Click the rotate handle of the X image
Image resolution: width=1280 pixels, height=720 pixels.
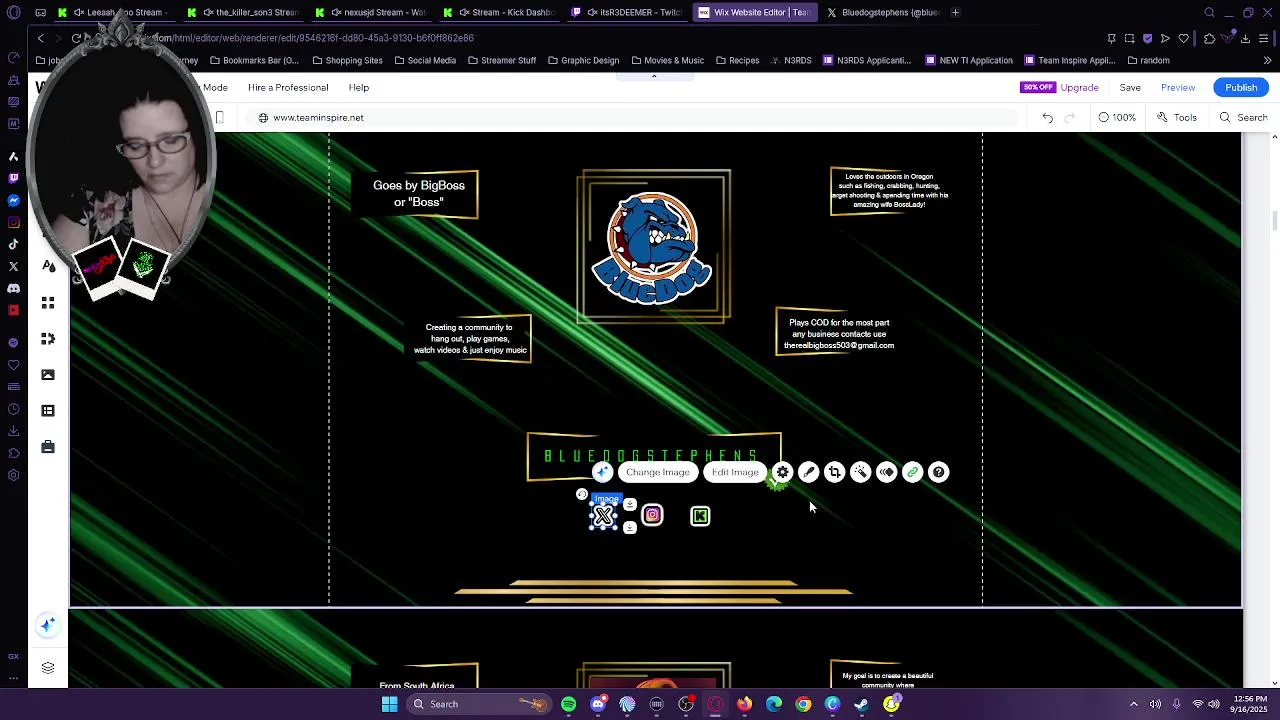[582, 494]
